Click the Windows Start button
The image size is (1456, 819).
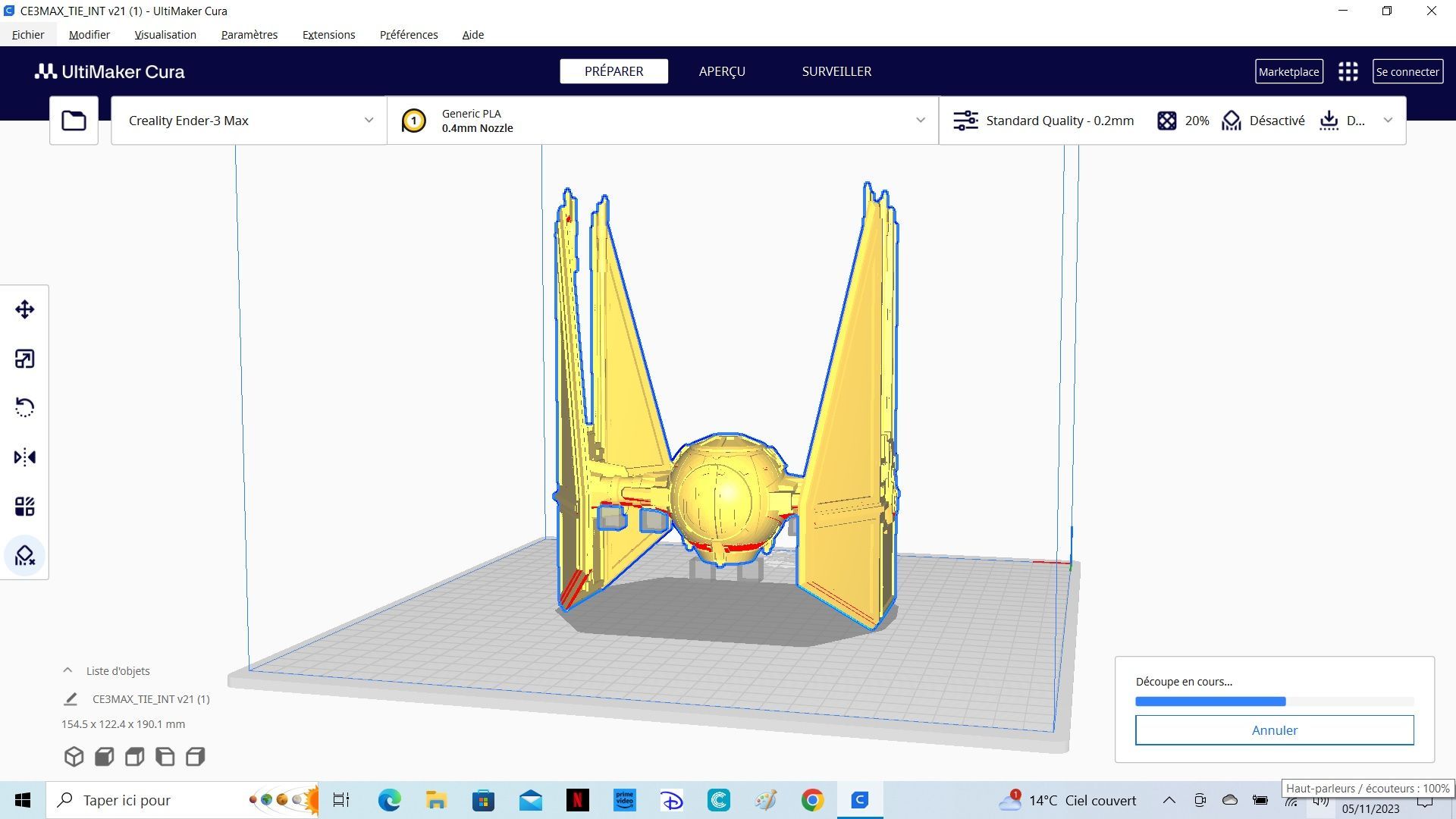pyautogui.click(x=23, y=800)
